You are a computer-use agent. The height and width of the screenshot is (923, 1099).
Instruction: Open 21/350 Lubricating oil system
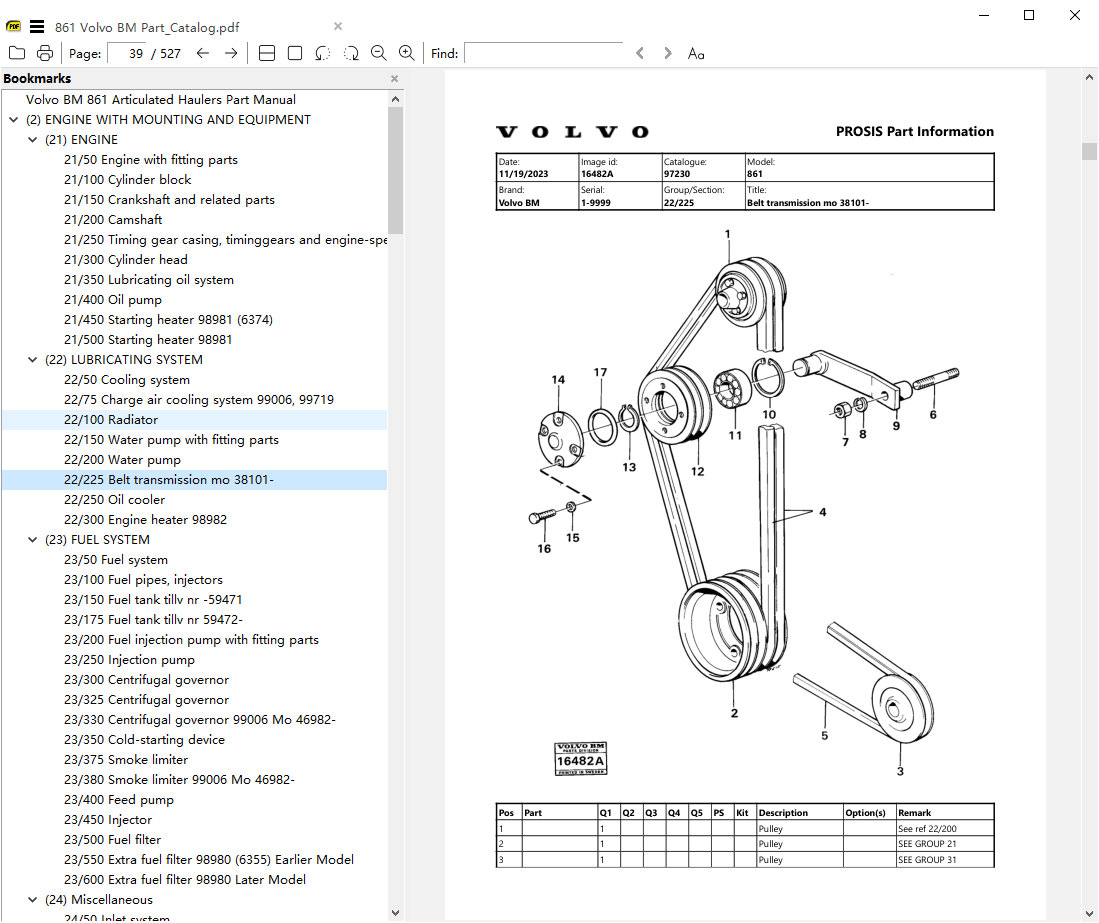(149, 280)
